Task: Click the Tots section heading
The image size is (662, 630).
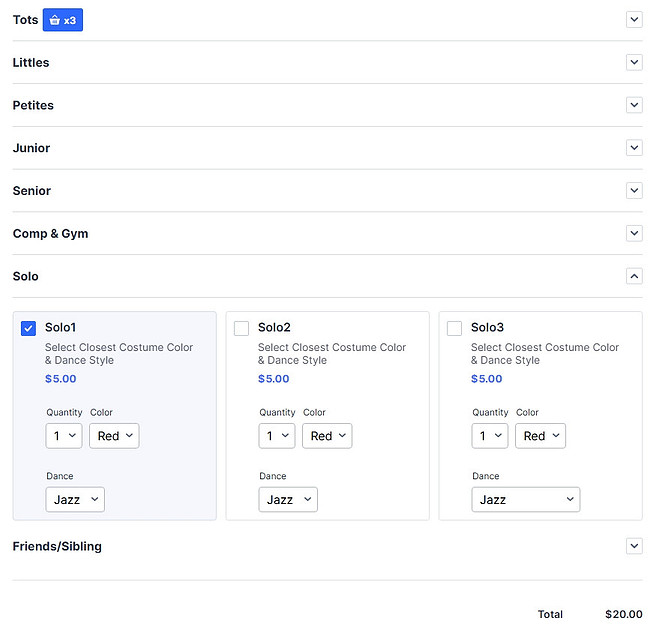Action: 25,20
